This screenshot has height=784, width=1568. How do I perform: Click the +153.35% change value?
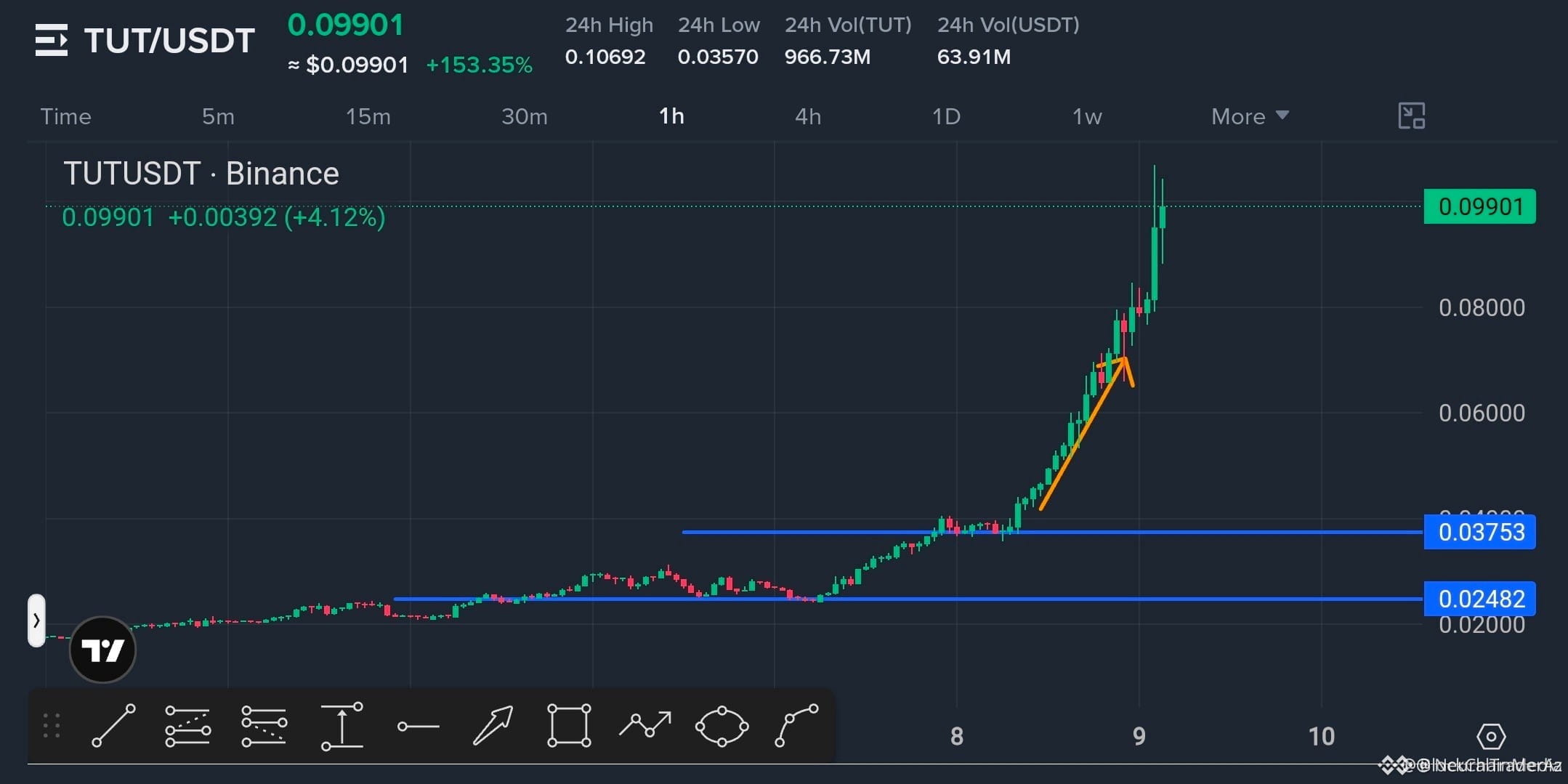pos(479,65)
